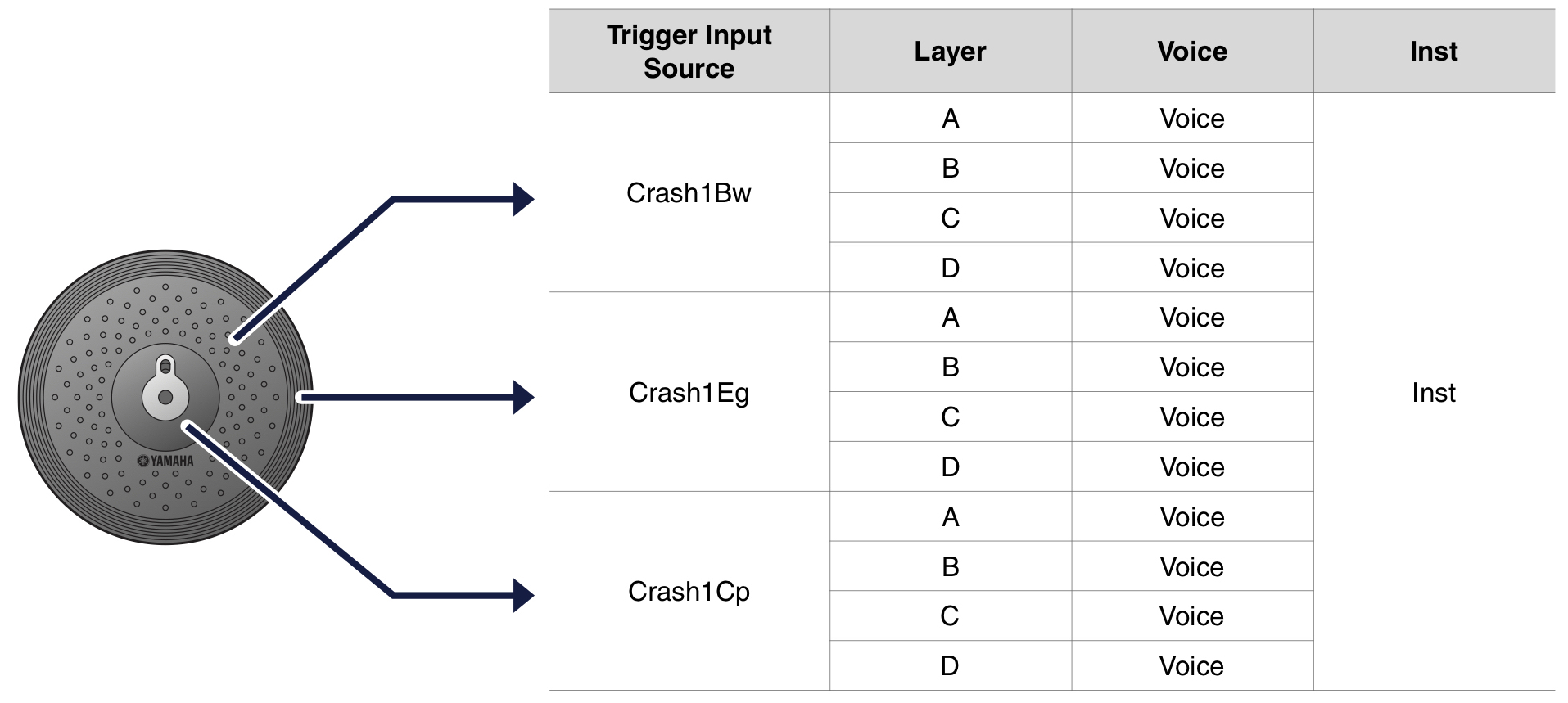Select layer C in the Crash1Cp group
This screenshot has width=1568, height=703.
point(950,616)
